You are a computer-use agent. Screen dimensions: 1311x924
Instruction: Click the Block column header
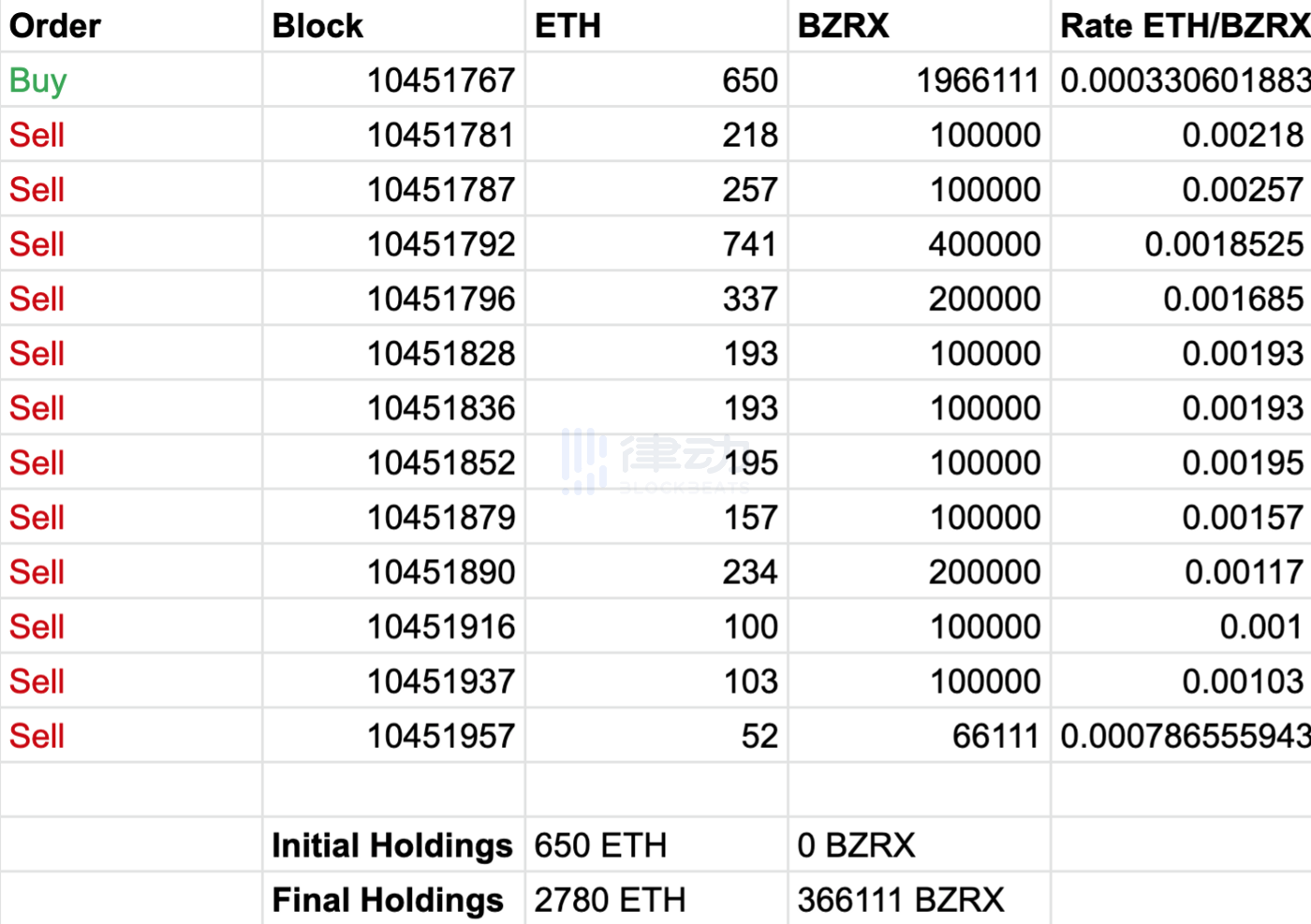pos(317,25)
